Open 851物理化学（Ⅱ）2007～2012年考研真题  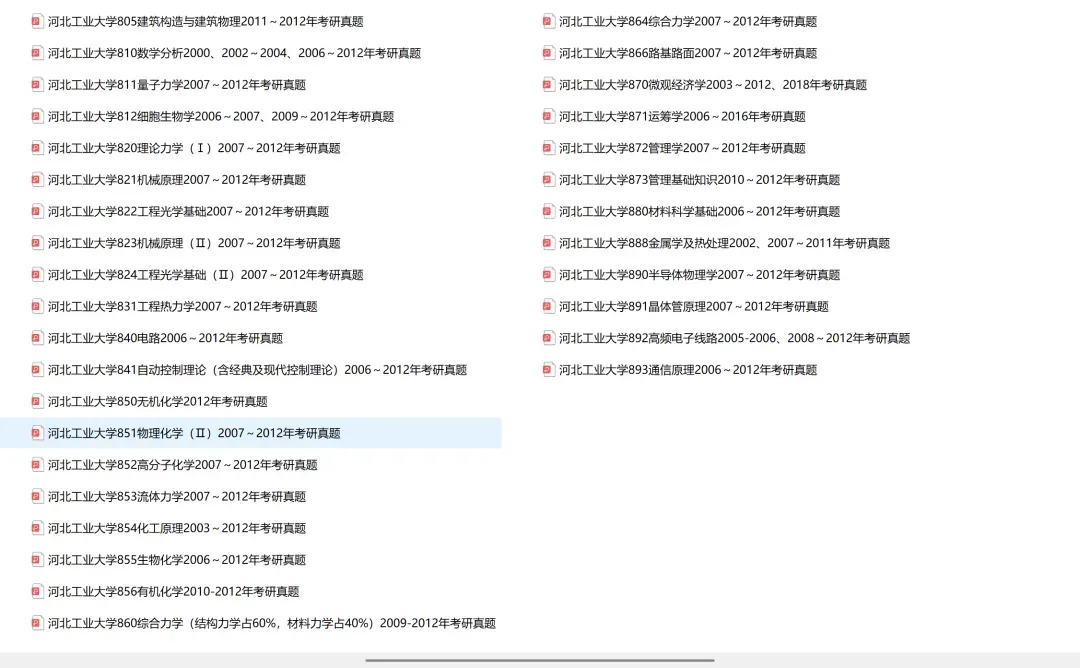tap(195, 433)
